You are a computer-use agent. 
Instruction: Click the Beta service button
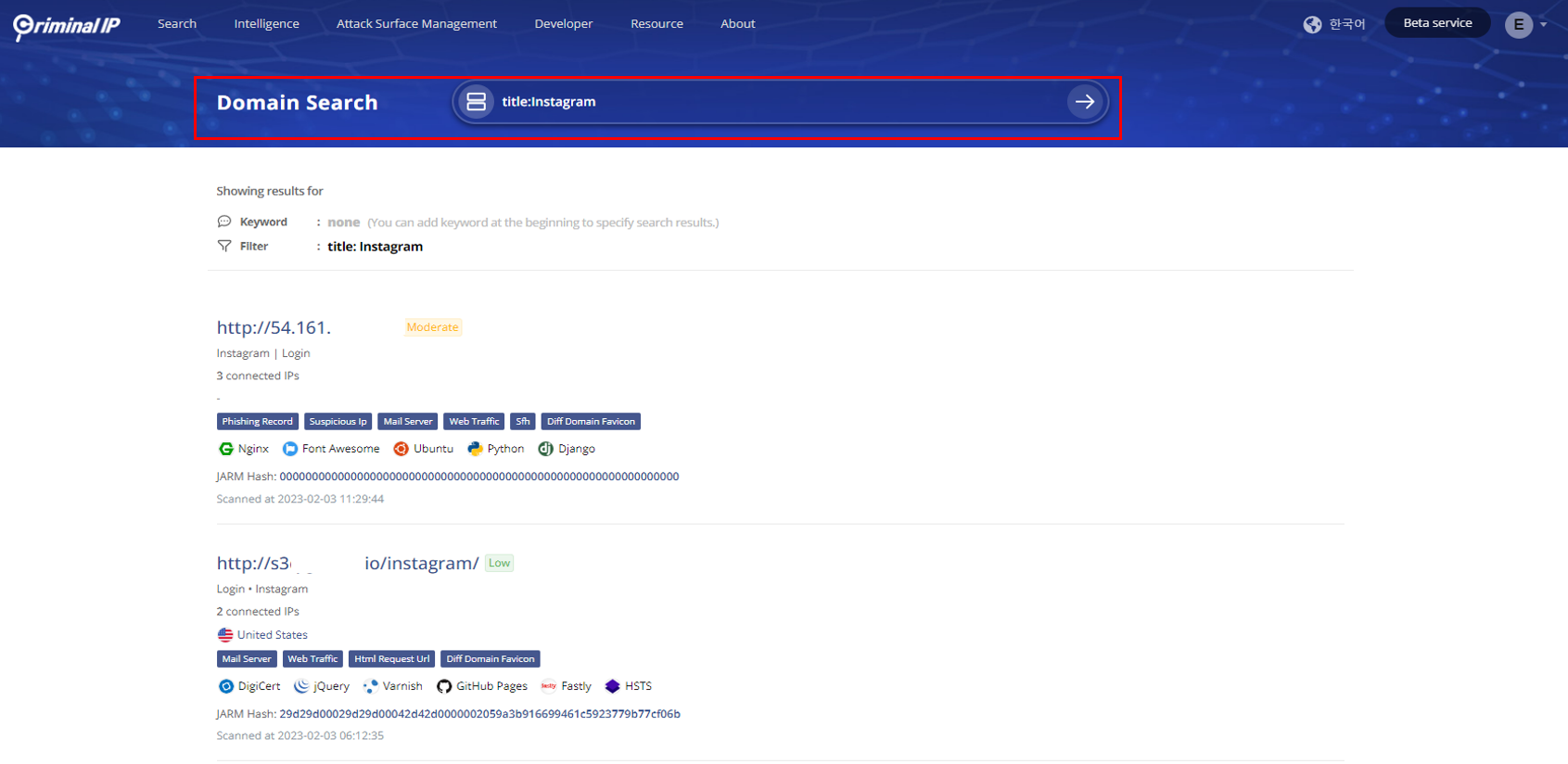(1437, 23)
